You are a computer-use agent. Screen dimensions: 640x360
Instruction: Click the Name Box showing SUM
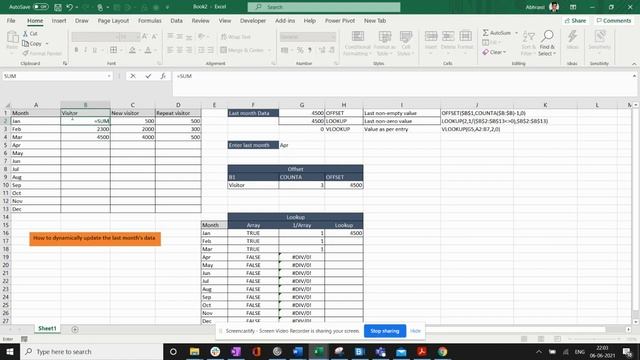(54, 76)
